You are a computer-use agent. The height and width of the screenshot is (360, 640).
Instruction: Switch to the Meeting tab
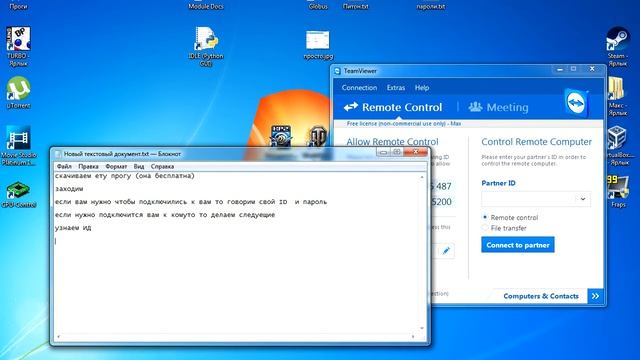point(498,107)
